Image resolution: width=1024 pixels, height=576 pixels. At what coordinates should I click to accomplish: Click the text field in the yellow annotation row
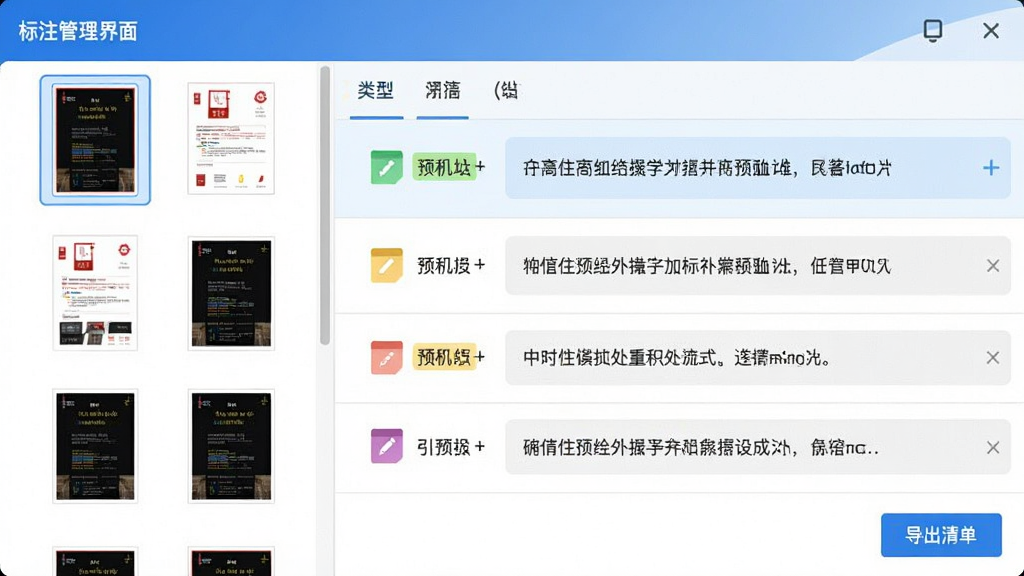(758, 266)
